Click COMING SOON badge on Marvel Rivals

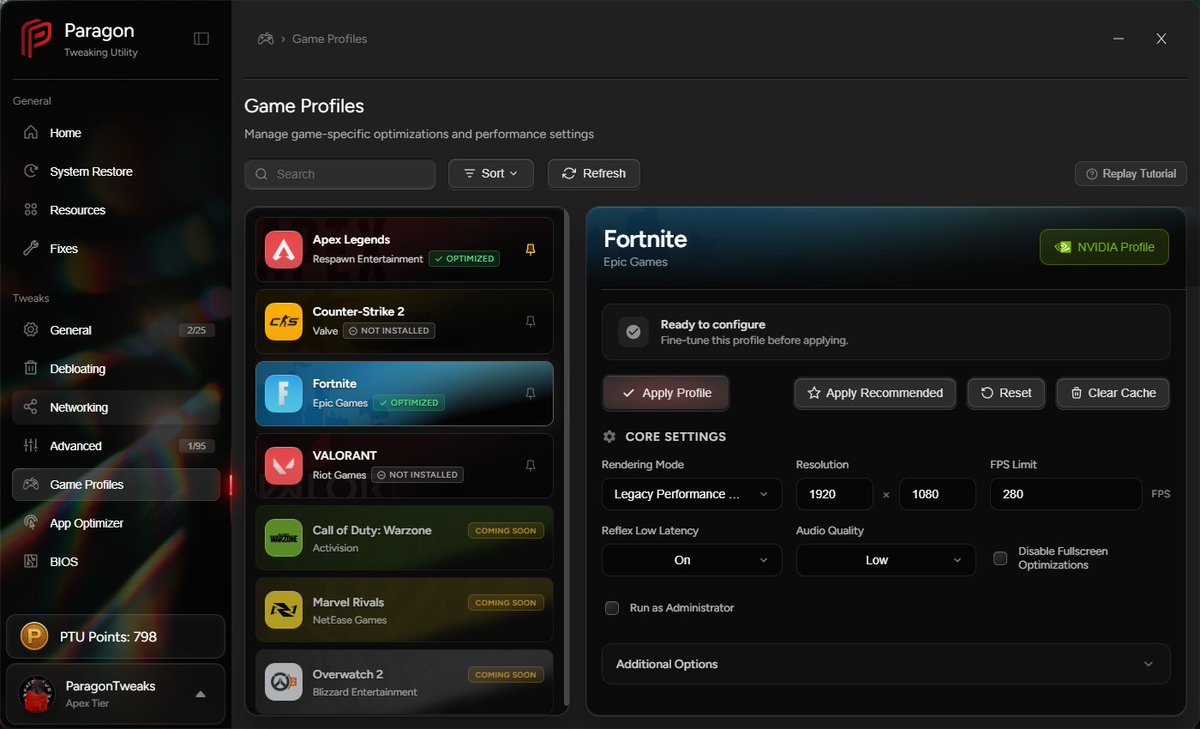(506, 603)
